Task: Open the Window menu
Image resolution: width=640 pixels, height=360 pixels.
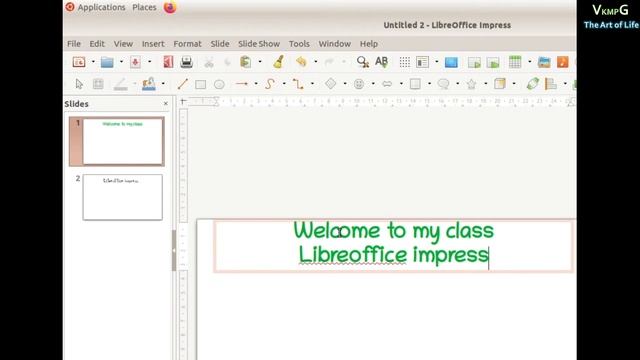Action: 334,44
